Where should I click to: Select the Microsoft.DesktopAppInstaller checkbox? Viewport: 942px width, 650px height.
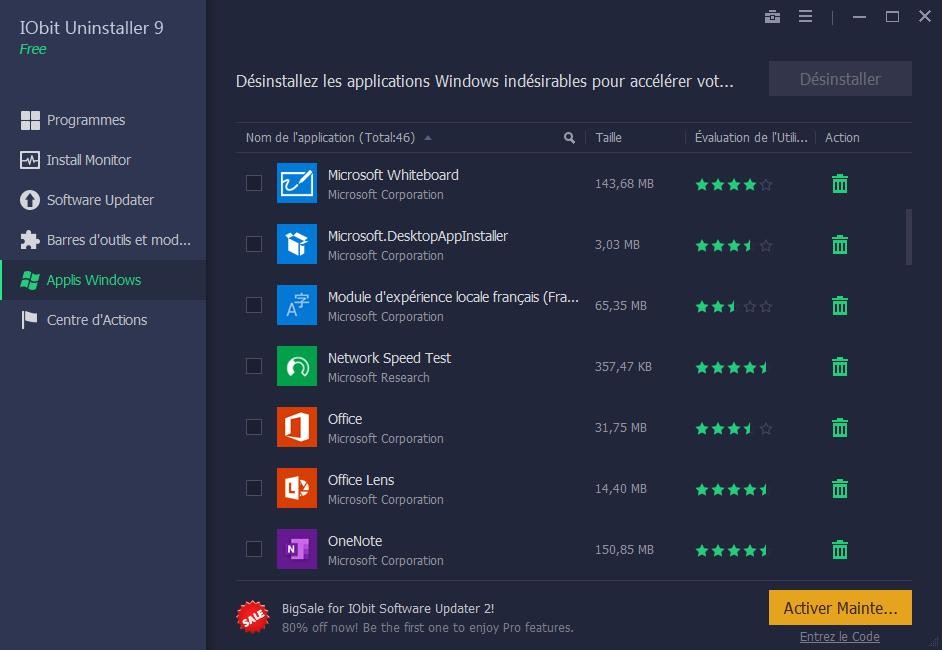254,244
